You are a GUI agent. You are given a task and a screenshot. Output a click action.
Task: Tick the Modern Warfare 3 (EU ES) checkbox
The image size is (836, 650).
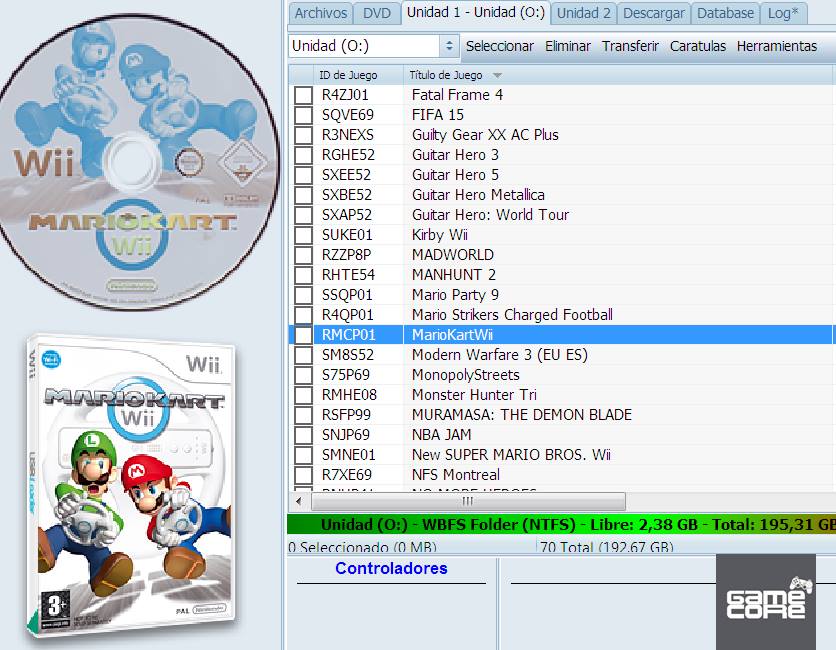(303, 355)
